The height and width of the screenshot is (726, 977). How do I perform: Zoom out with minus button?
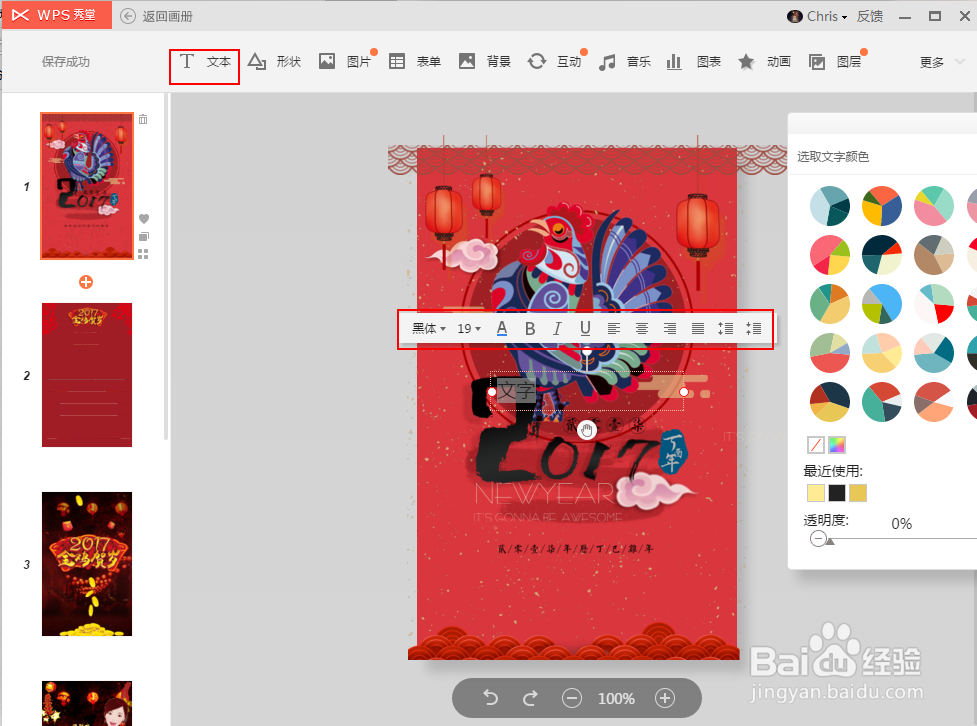[571, 698]
